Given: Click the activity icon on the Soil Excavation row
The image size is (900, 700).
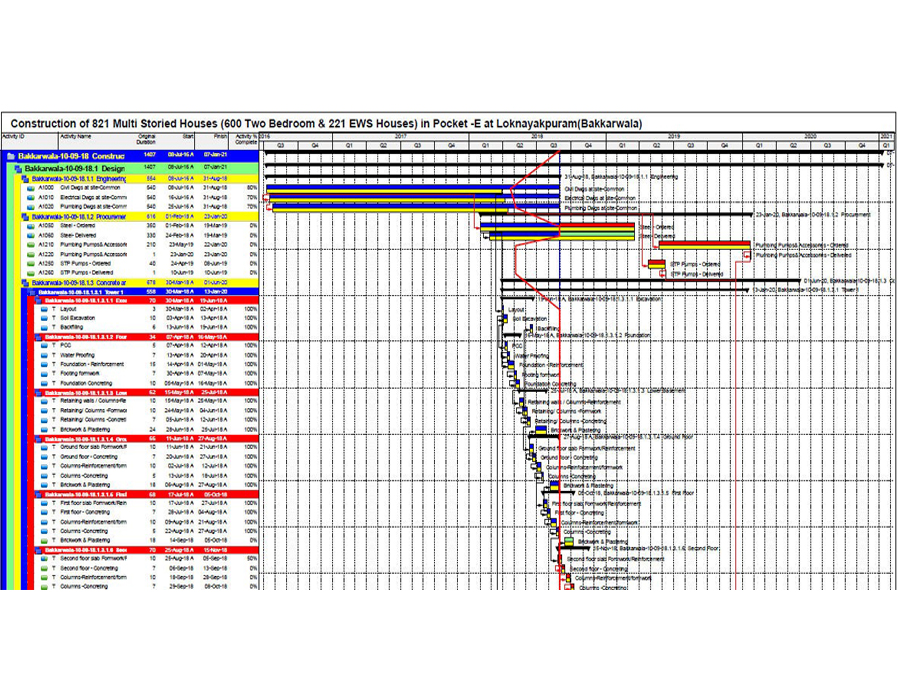Looking at the screenshot, I should 45,318.
